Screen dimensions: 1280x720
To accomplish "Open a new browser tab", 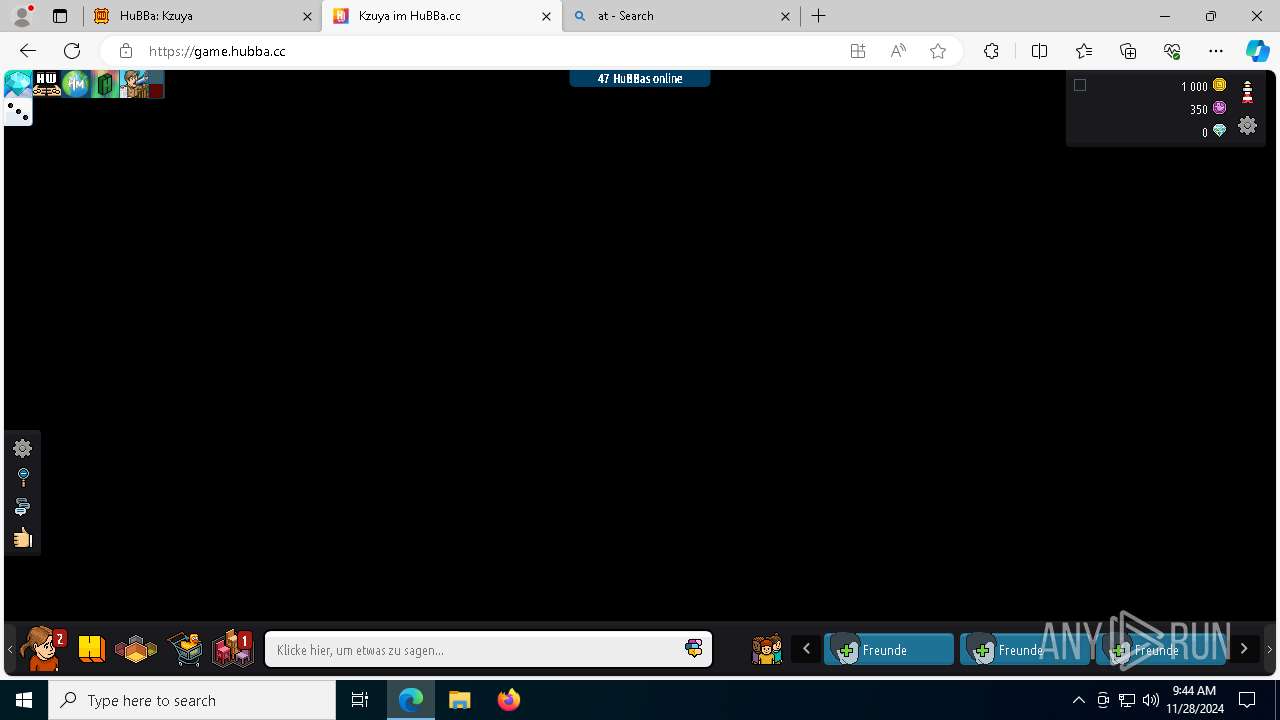I will [x=819, y=16].
